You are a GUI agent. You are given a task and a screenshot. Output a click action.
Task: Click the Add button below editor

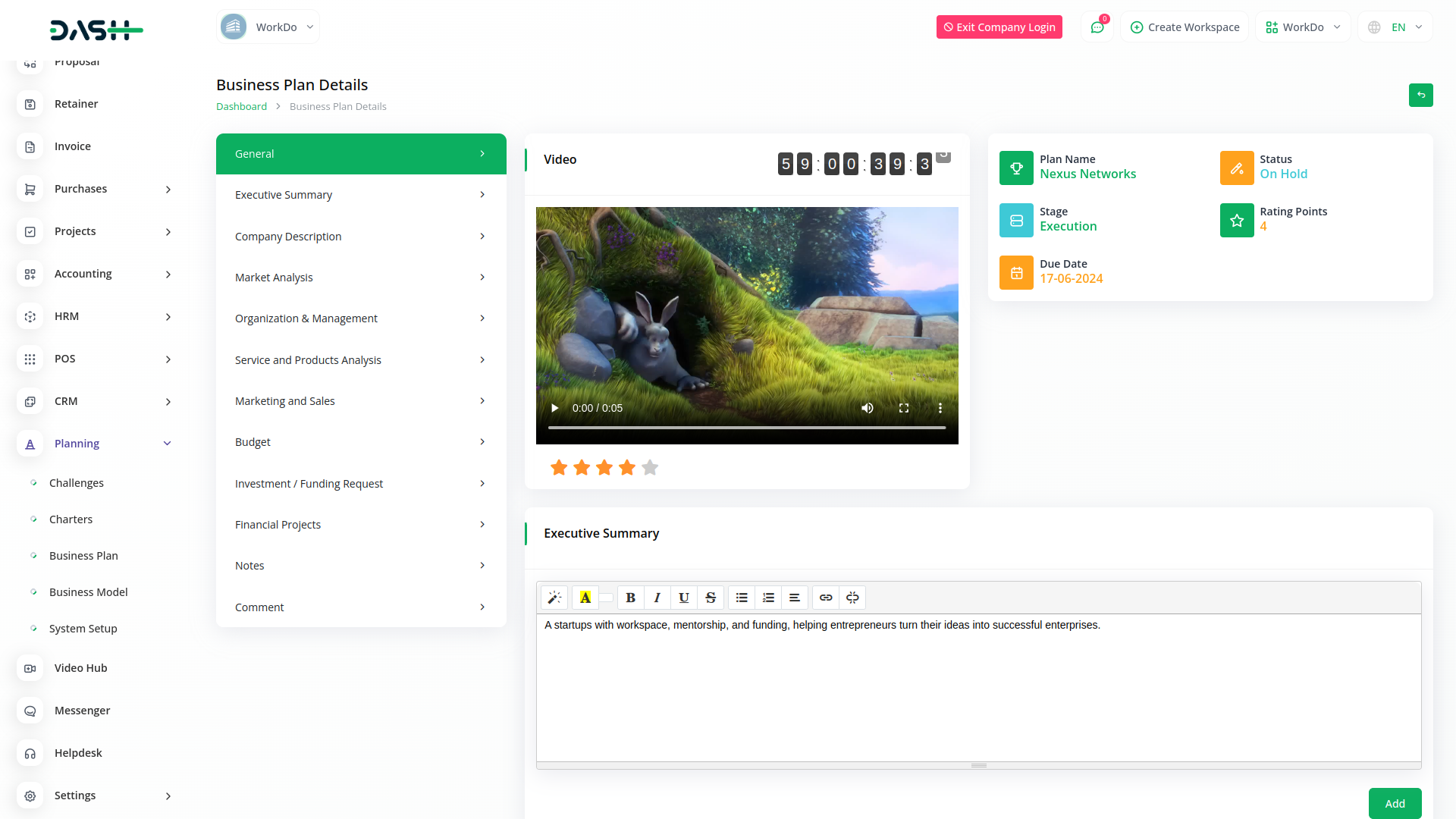point(1395,803)
